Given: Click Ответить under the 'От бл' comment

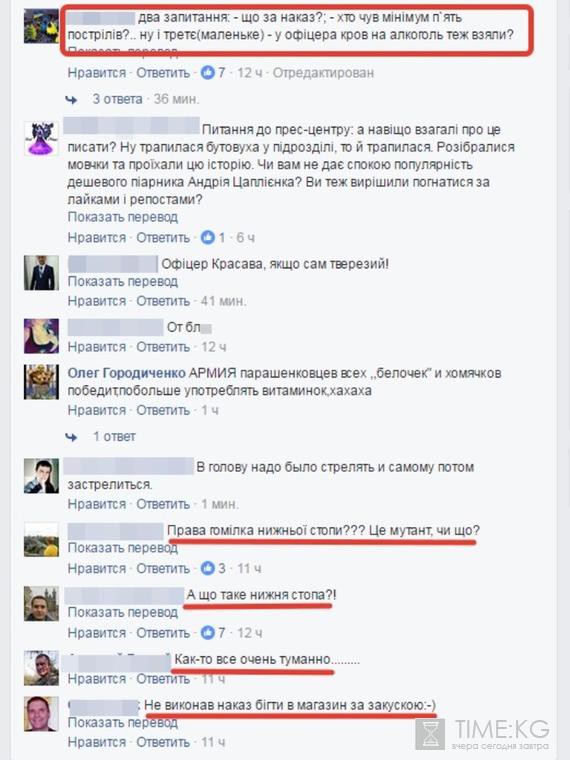Looking at the screenshot, I should [x=163, y=348].
